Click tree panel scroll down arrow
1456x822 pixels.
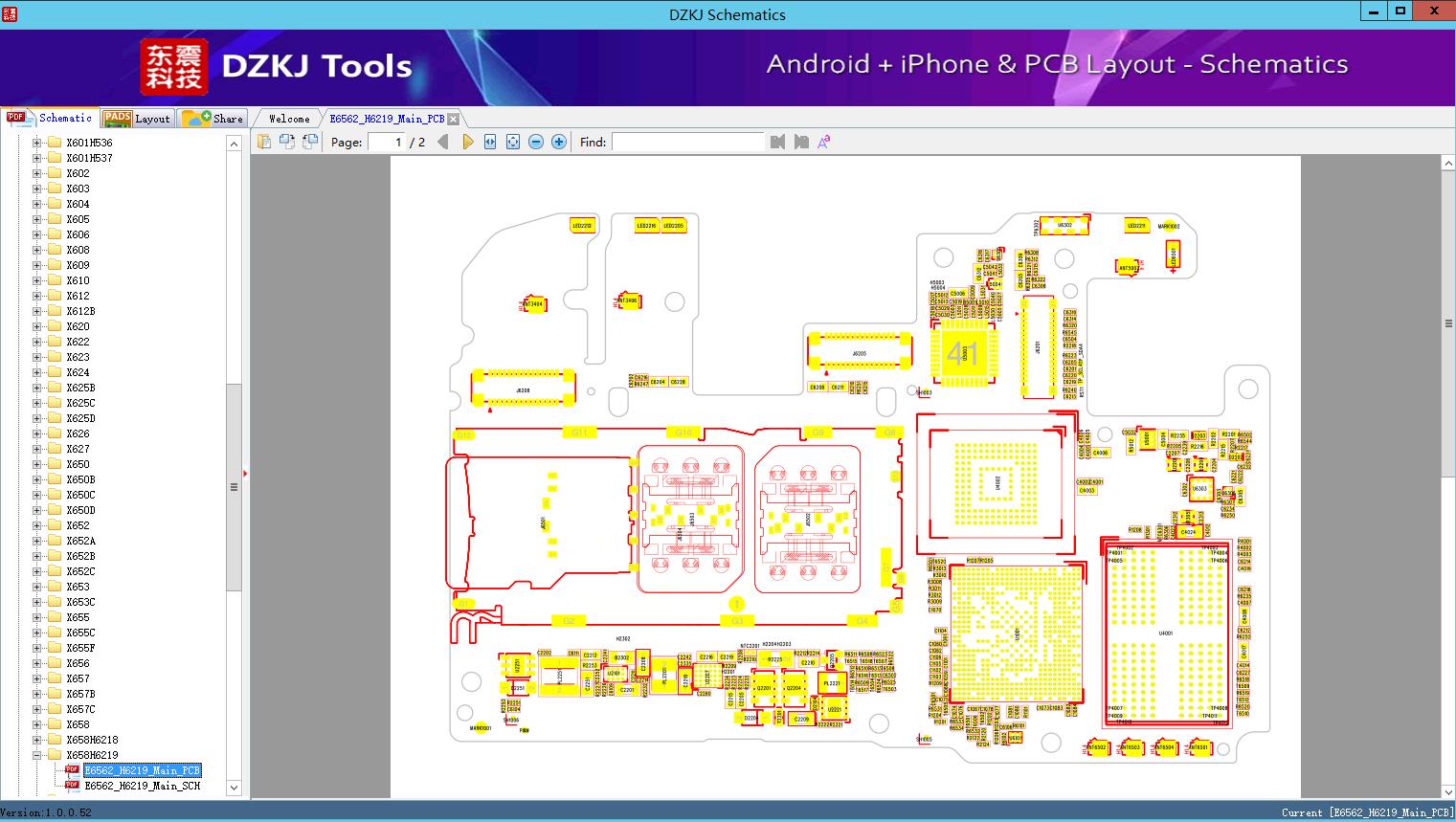234,788
